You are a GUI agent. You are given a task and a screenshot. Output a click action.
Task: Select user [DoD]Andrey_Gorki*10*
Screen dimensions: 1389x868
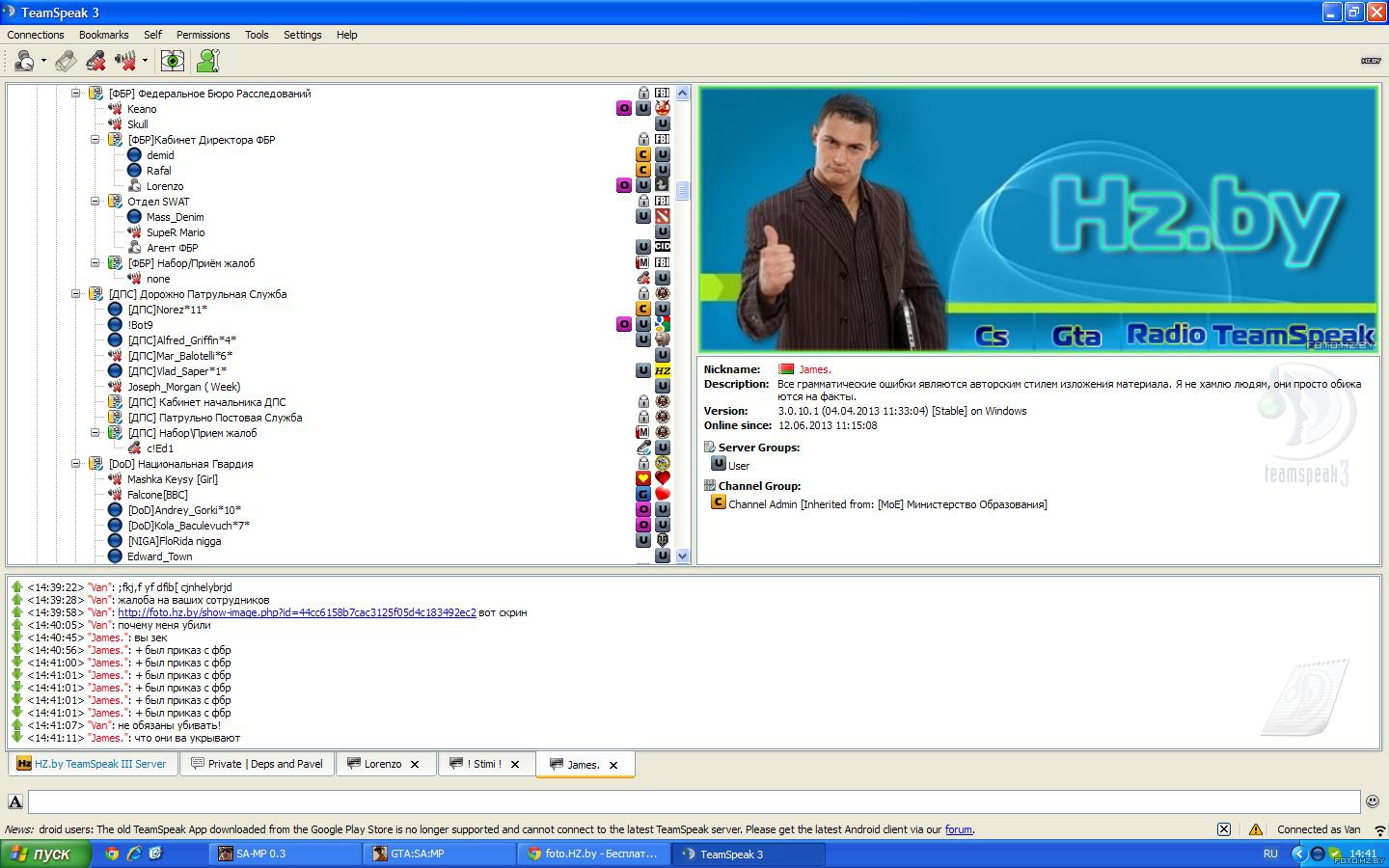[184, 510]
